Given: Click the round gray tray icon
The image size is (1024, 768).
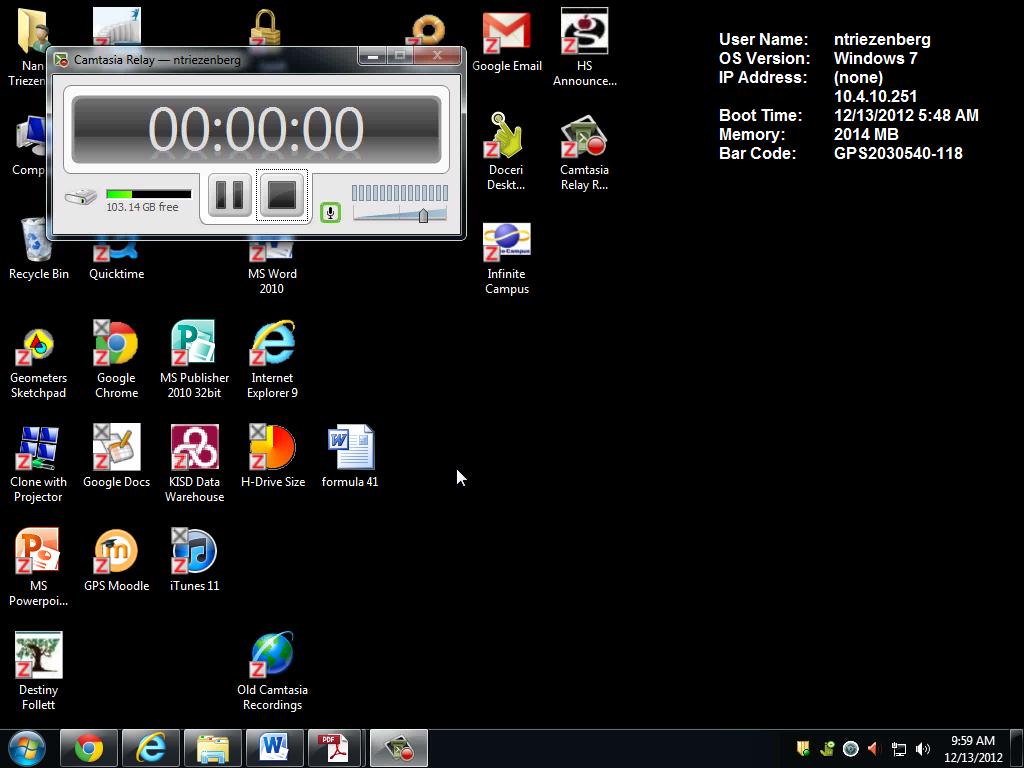Looking at the screenshot, I should click(850, 748).
